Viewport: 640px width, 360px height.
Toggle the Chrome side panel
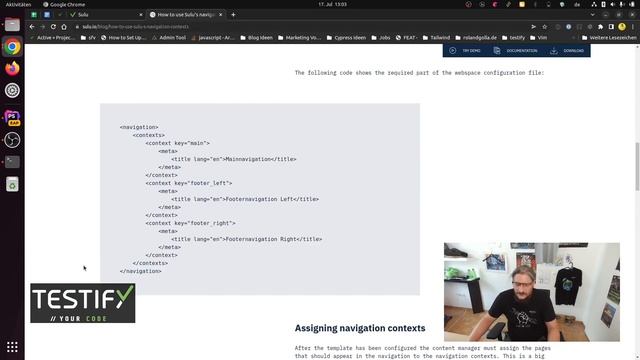(x=611, y=27)
